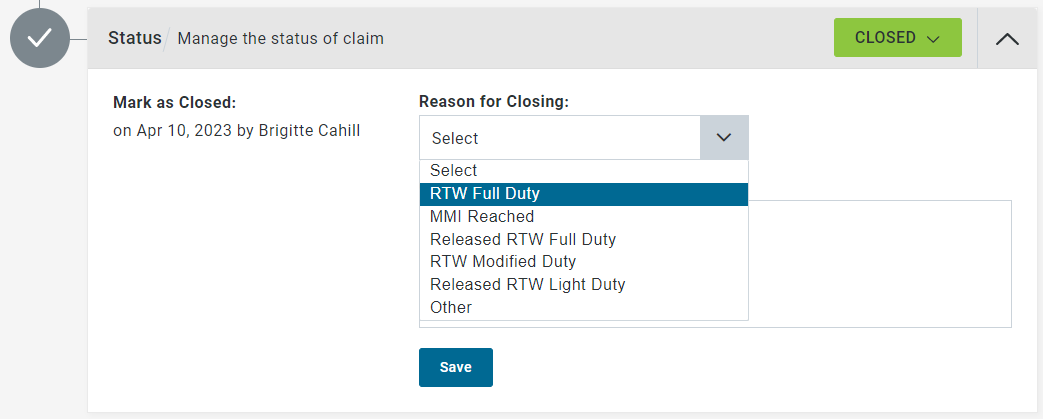The width and height of the screenshot is (1043, 419).
Task: Click the chevron inside the CLOSED button
Action: click(x=933, y=39)
